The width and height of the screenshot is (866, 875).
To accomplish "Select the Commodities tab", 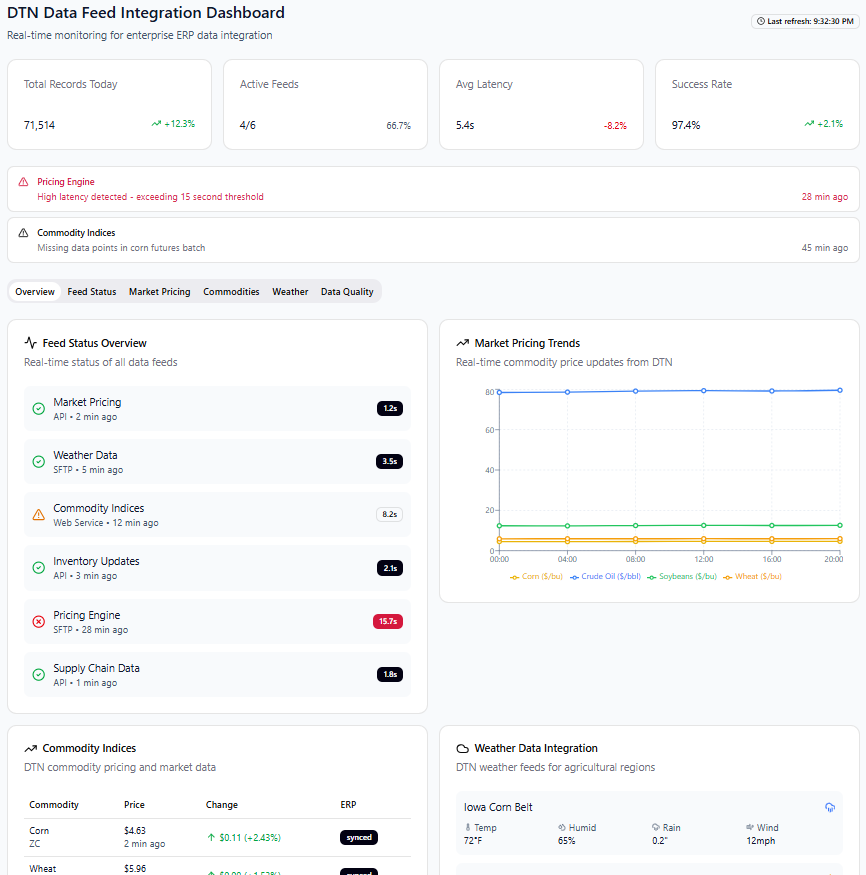I will (x=231, y=291).
